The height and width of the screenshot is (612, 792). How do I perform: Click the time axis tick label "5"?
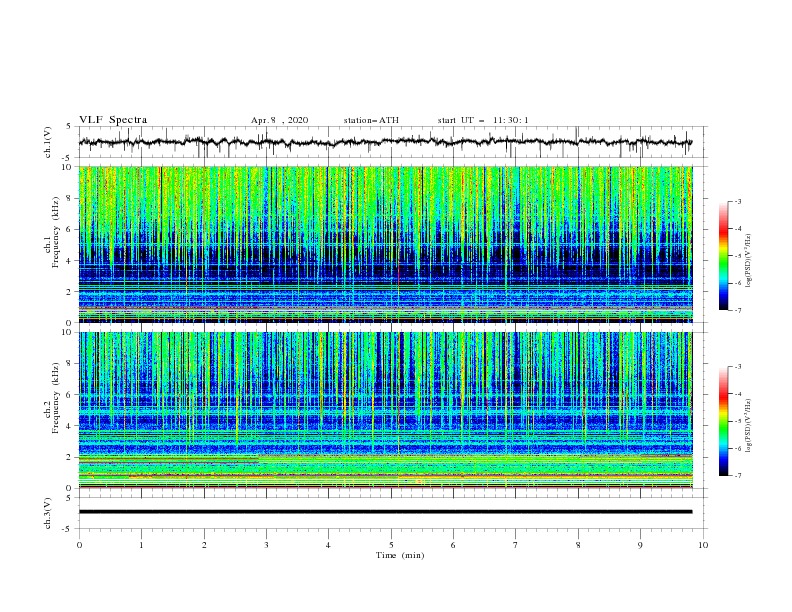coord(391,545)
